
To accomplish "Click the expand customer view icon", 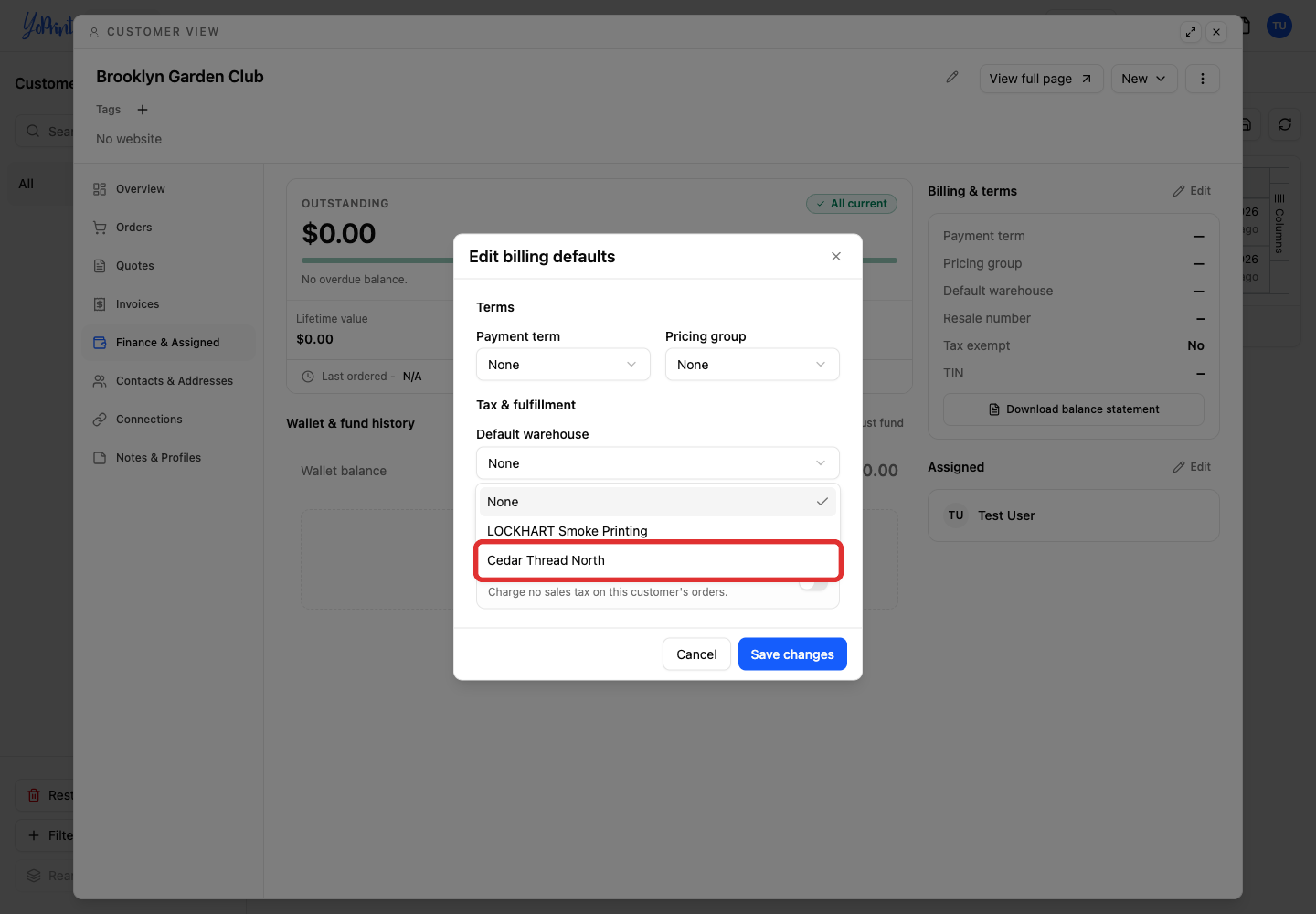I will point(1191,32).
